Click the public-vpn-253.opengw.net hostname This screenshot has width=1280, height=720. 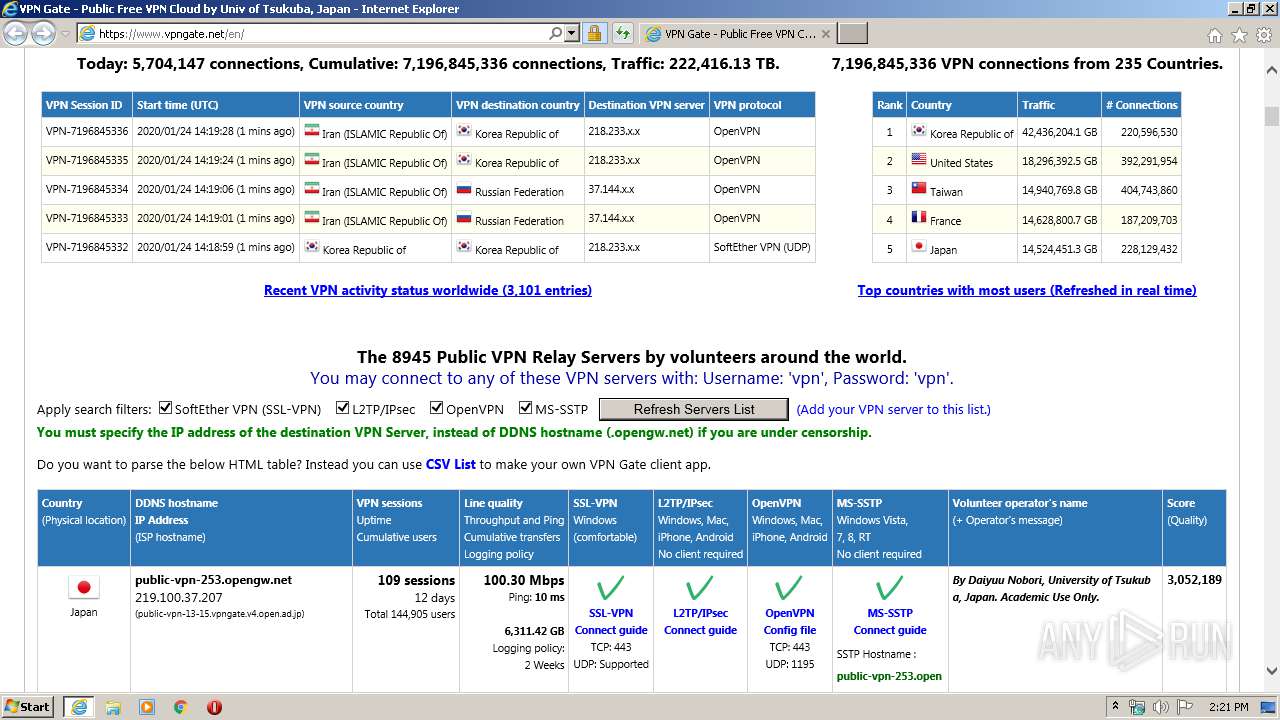tap(213, 580)
